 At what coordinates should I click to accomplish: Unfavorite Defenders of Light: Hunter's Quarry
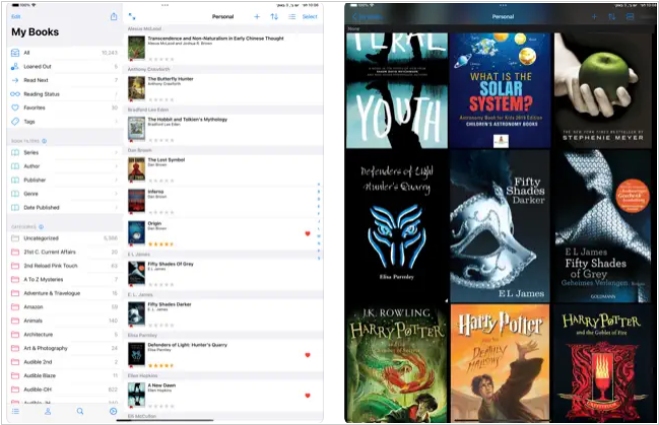tap(307, 355)
